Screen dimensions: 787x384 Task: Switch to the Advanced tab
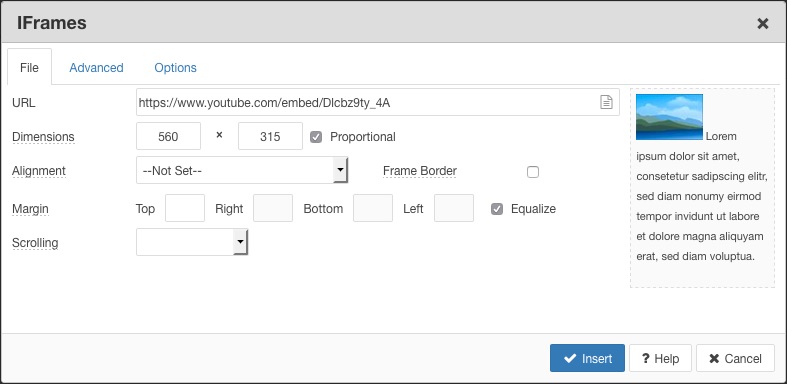[x=96, y=68]
